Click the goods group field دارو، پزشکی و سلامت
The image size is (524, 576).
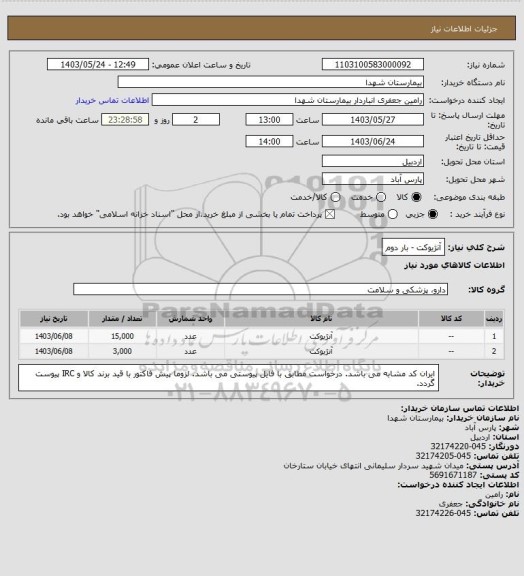tap(261, 289)
